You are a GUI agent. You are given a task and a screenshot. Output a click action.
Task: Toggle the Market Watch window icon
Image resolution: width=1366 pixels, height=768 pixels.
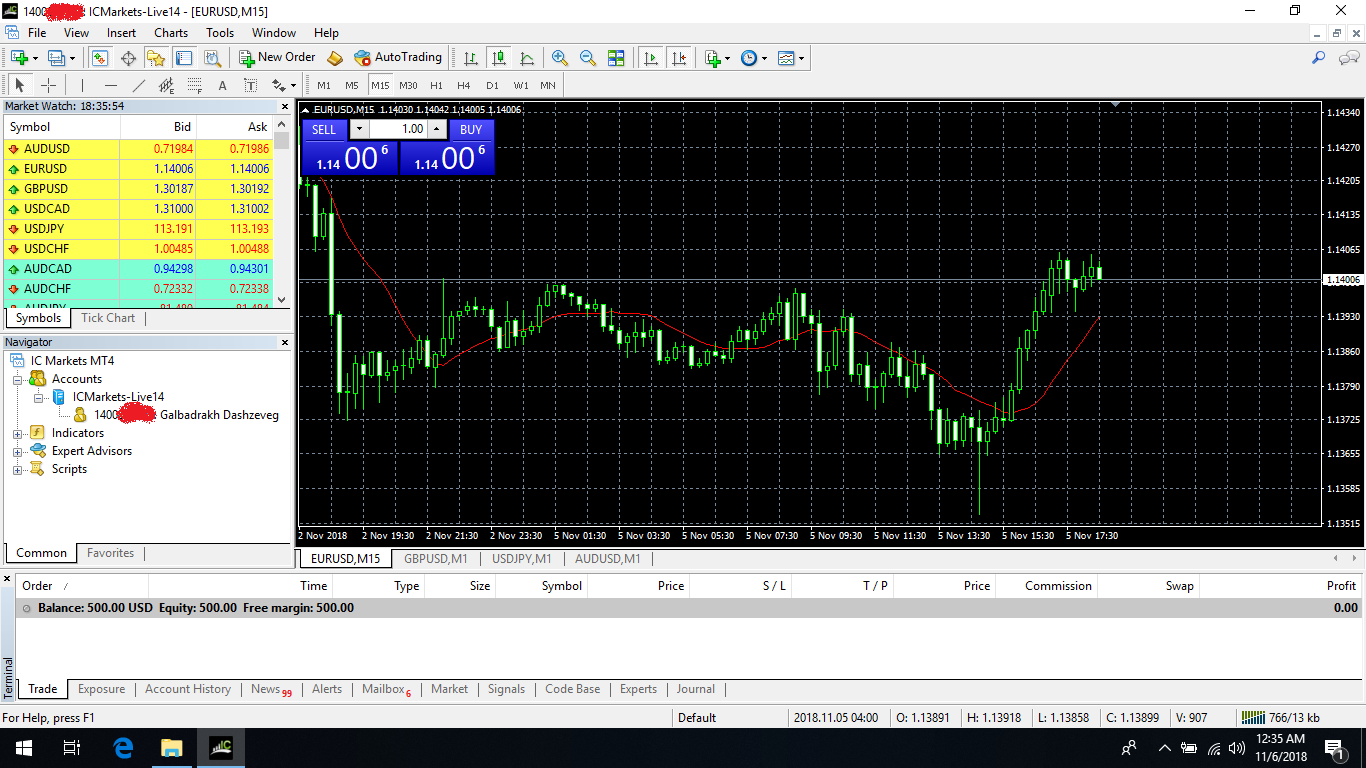(x=100, y=58)
